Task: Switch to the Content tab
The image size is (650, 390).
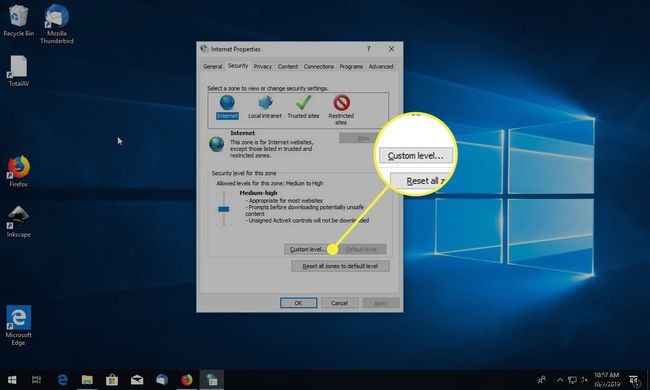Action: (288, 66)
